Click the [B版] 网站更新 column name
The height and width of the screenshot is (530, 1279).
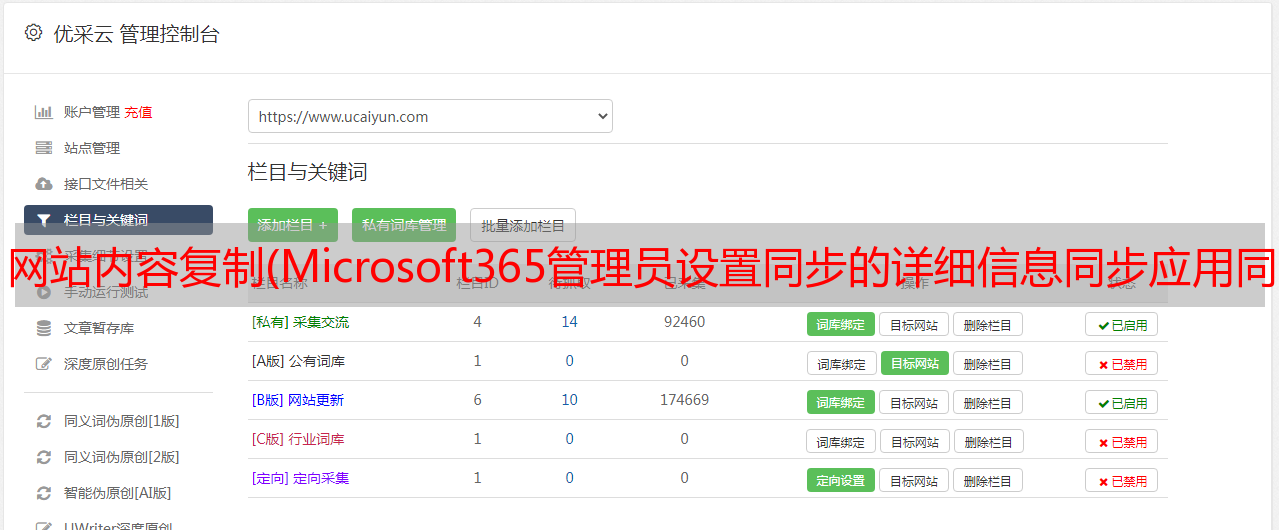[297, 400]
